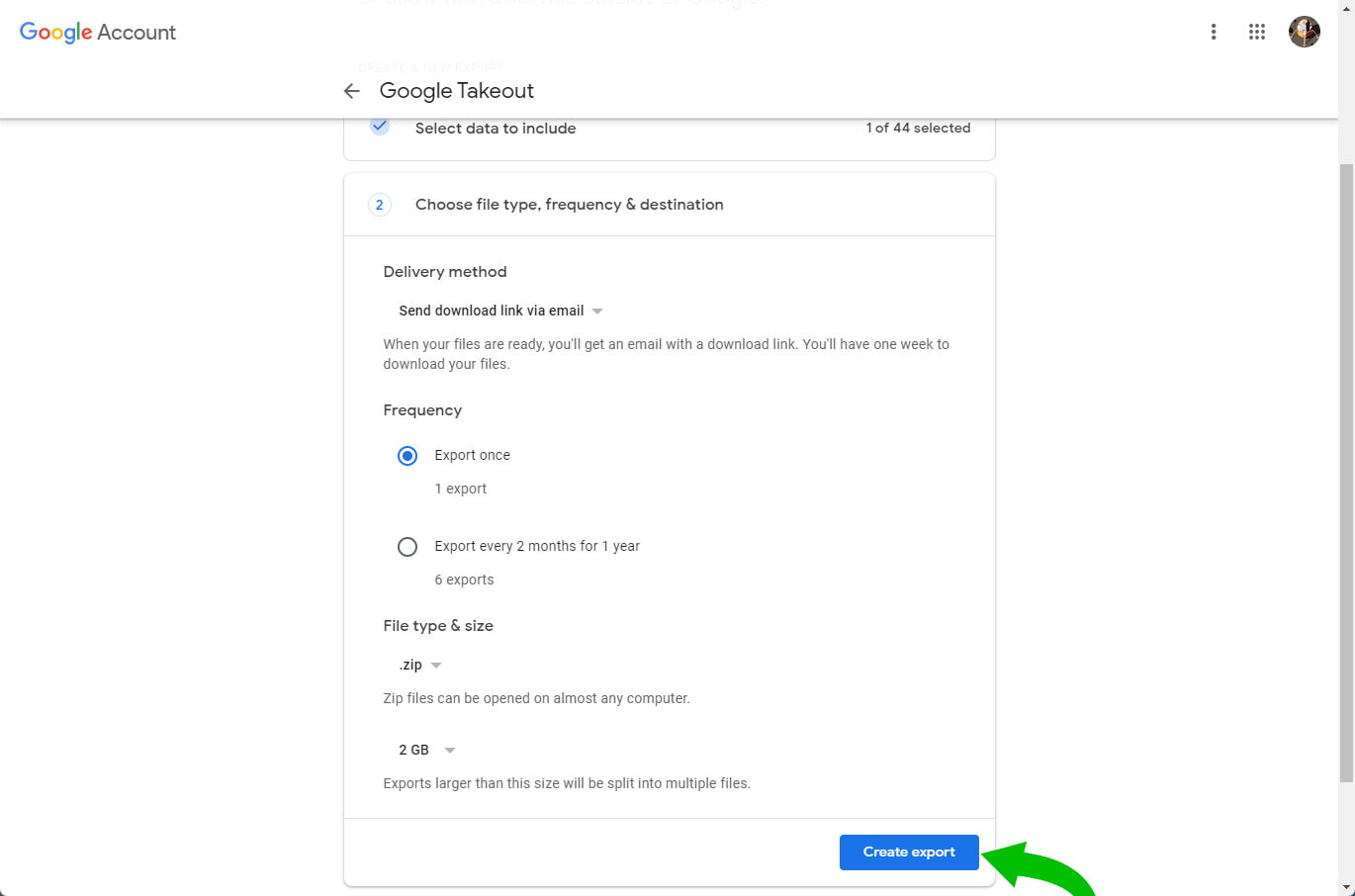Click the Google Account logo
1355x896 pixels.
(x=97, y=33)
